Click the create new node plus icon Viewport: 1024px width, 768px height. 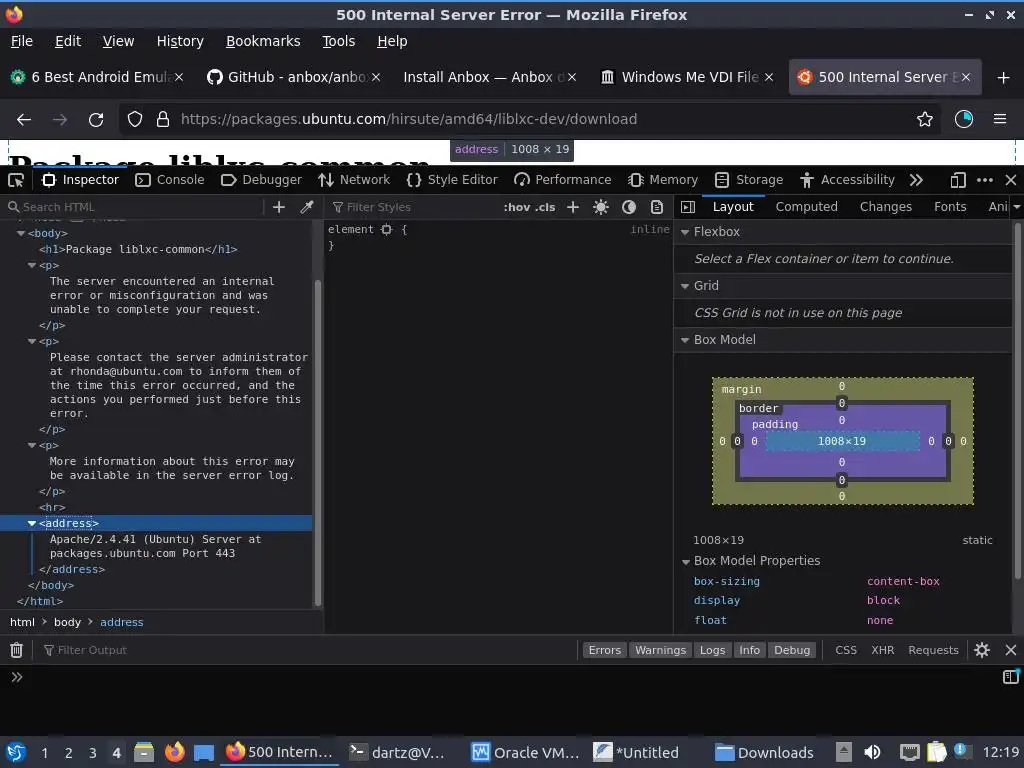pos(279,207)
